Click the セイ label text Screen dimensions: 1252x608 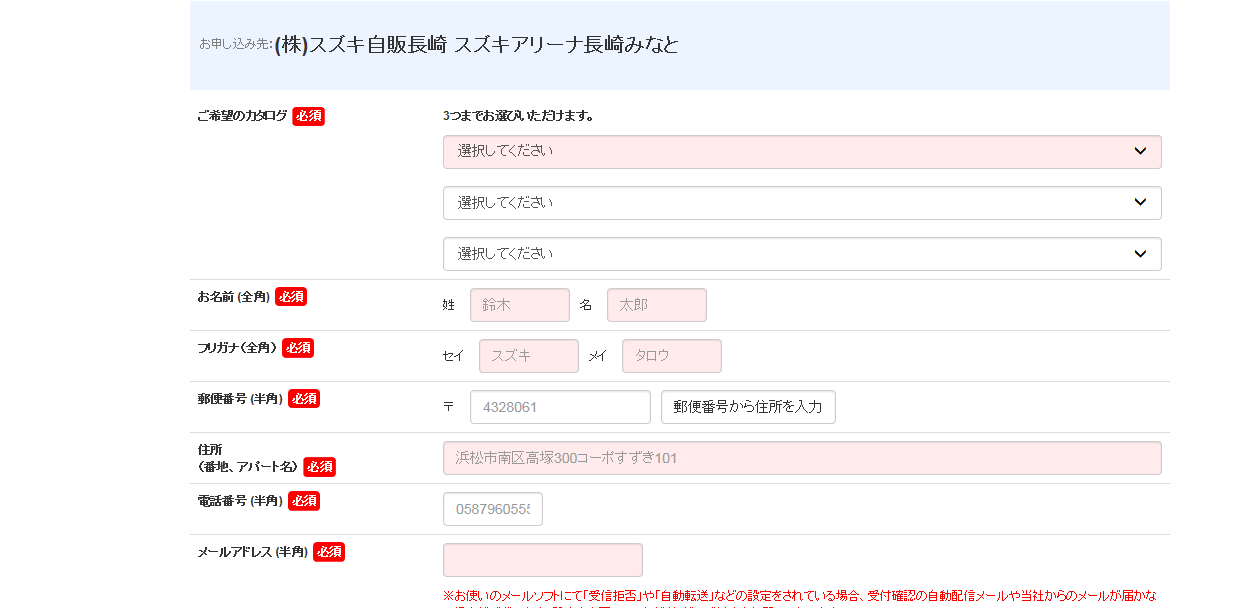453,355
